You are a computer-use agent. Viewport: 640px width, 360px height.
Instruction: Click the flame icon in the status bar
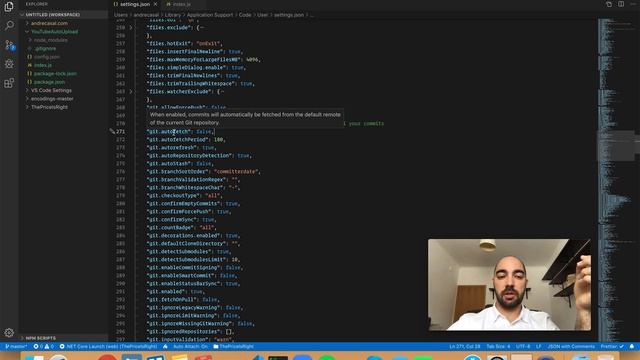click(x=165, y=347)
